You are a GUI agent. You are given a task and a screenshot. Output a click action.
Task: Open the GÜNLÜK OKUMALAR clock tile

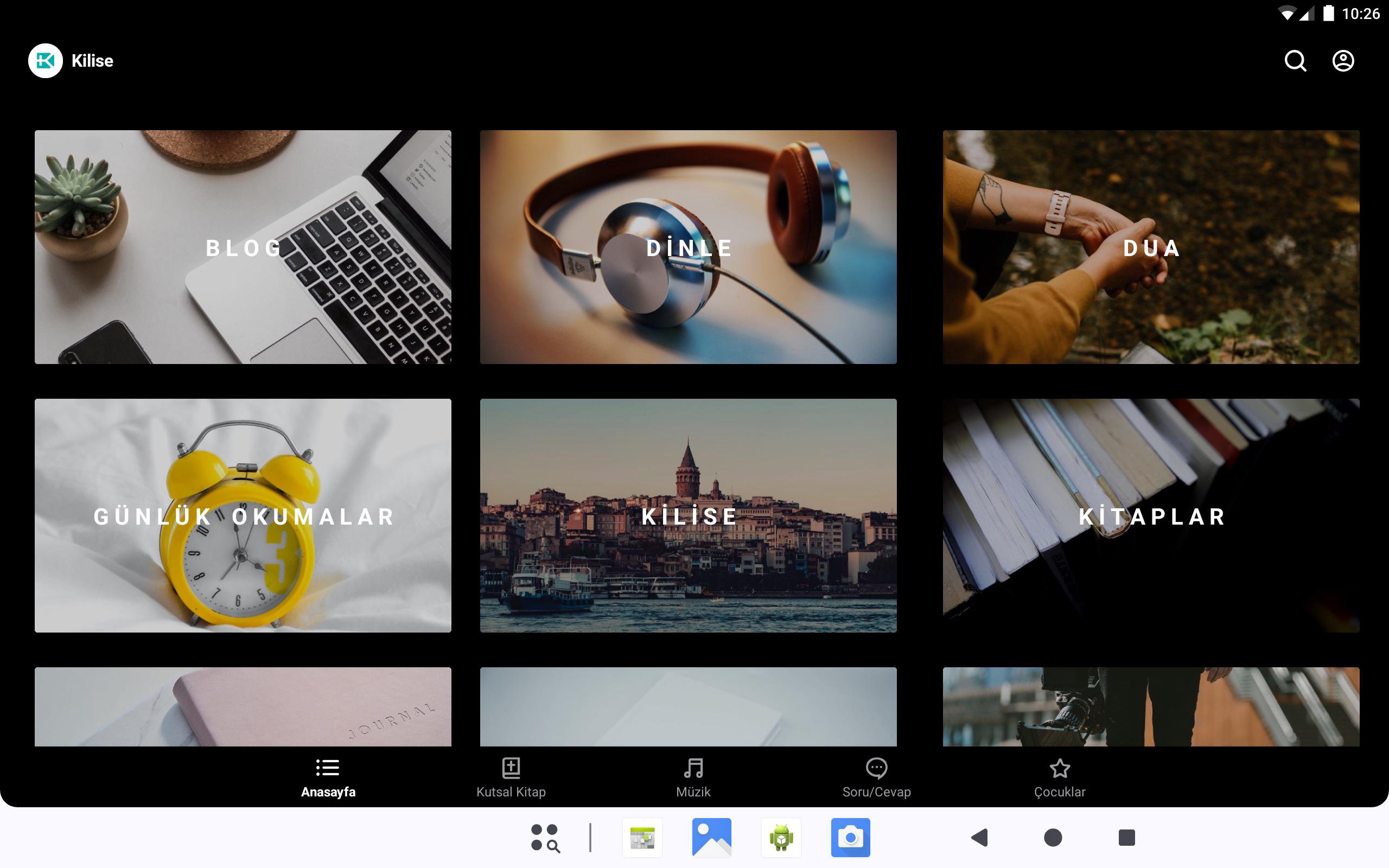click(243, 515)
